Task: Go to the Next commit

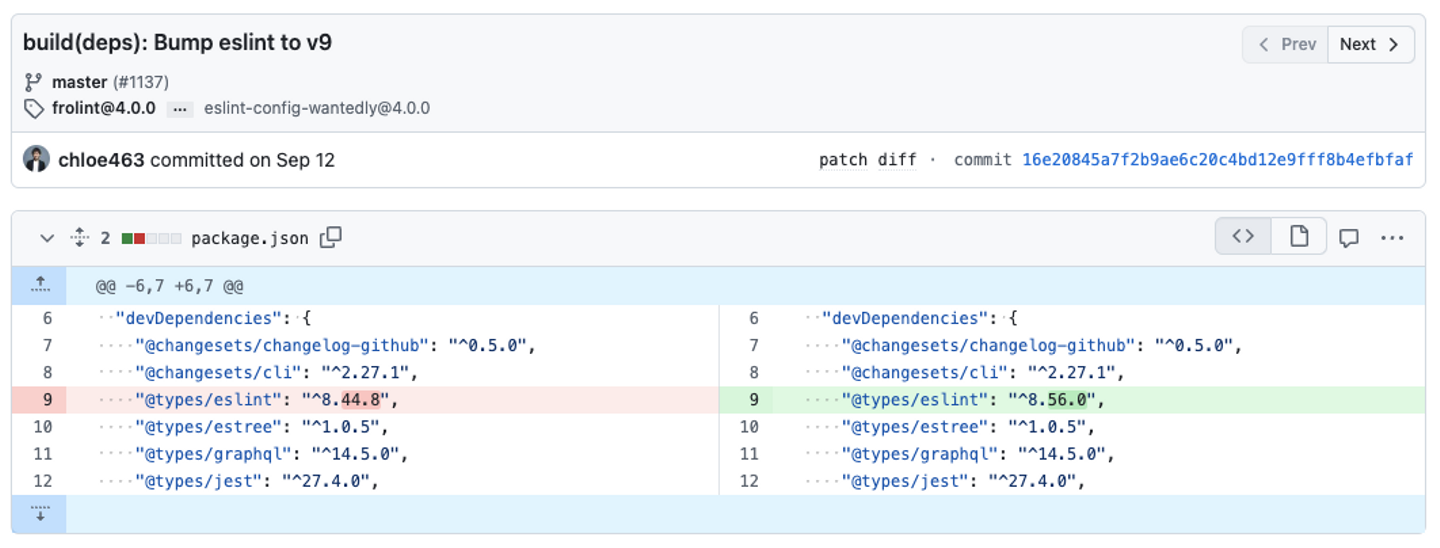Action: (1370, 44)
